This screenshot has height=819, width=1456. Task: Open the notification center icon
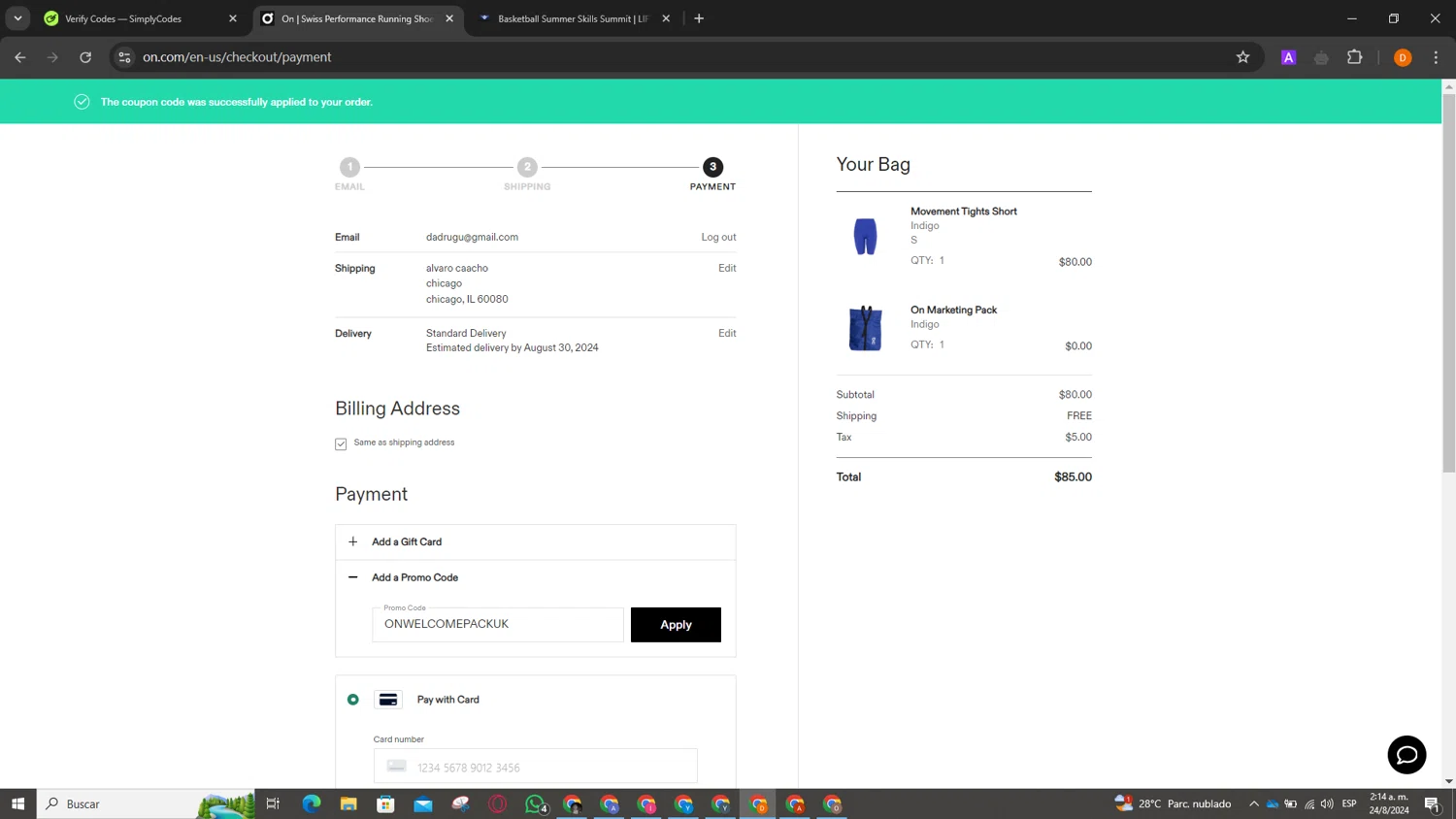coord(1432,803)
